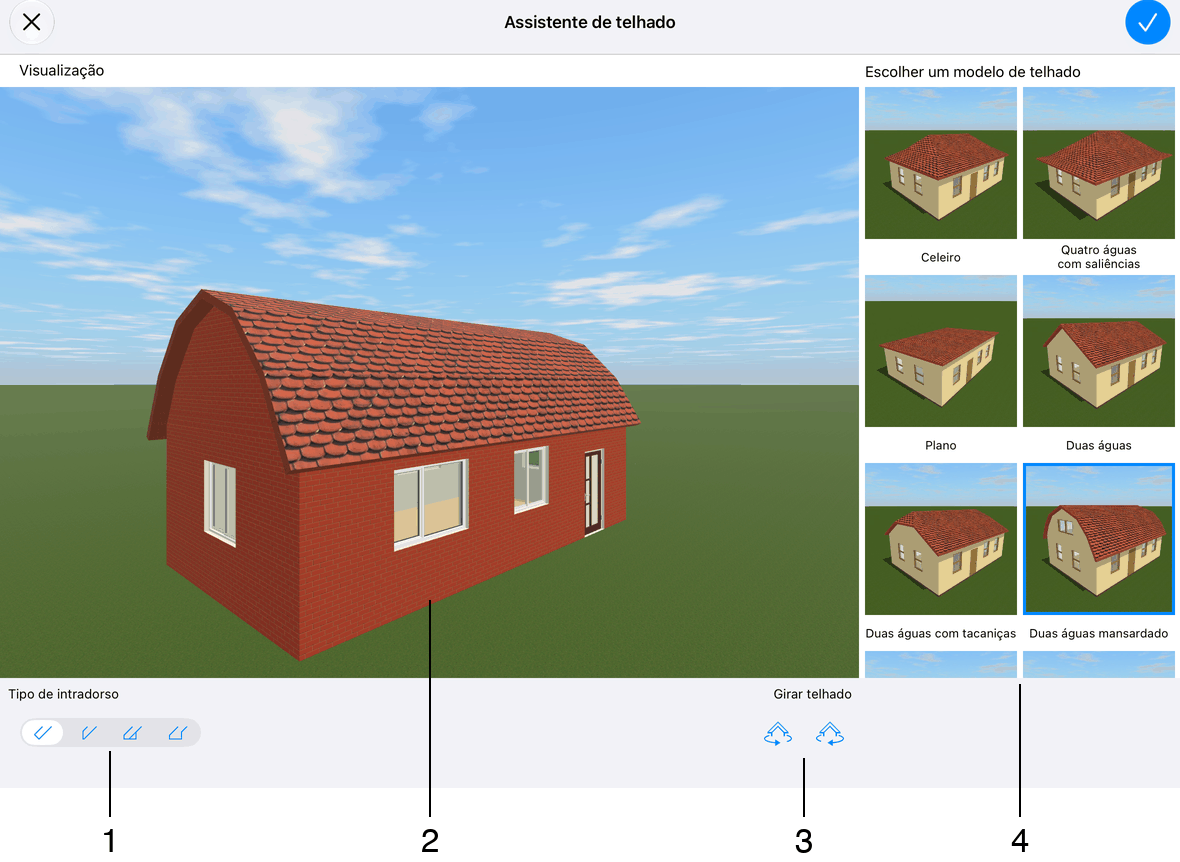The height and width of the screenshot is (862, 1180).
Task: Click the "Escolher um modelo de telhado" heading
Action: 972,72
